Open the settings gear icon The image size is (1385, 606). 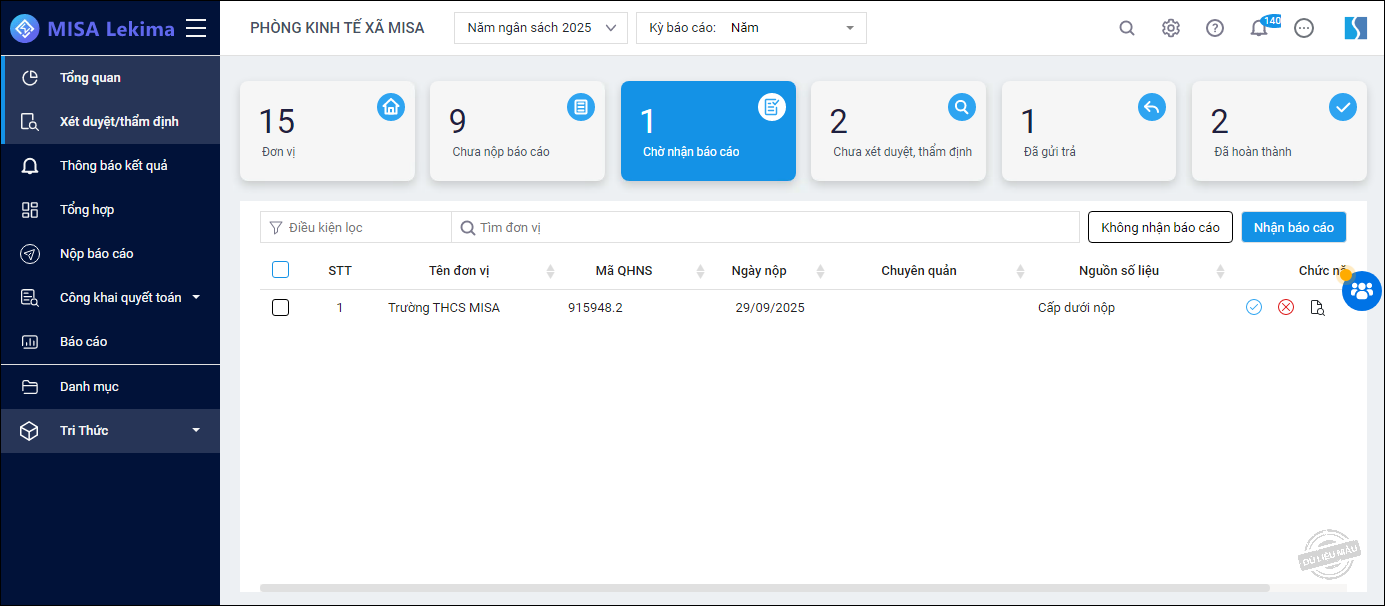(1170, 28)
